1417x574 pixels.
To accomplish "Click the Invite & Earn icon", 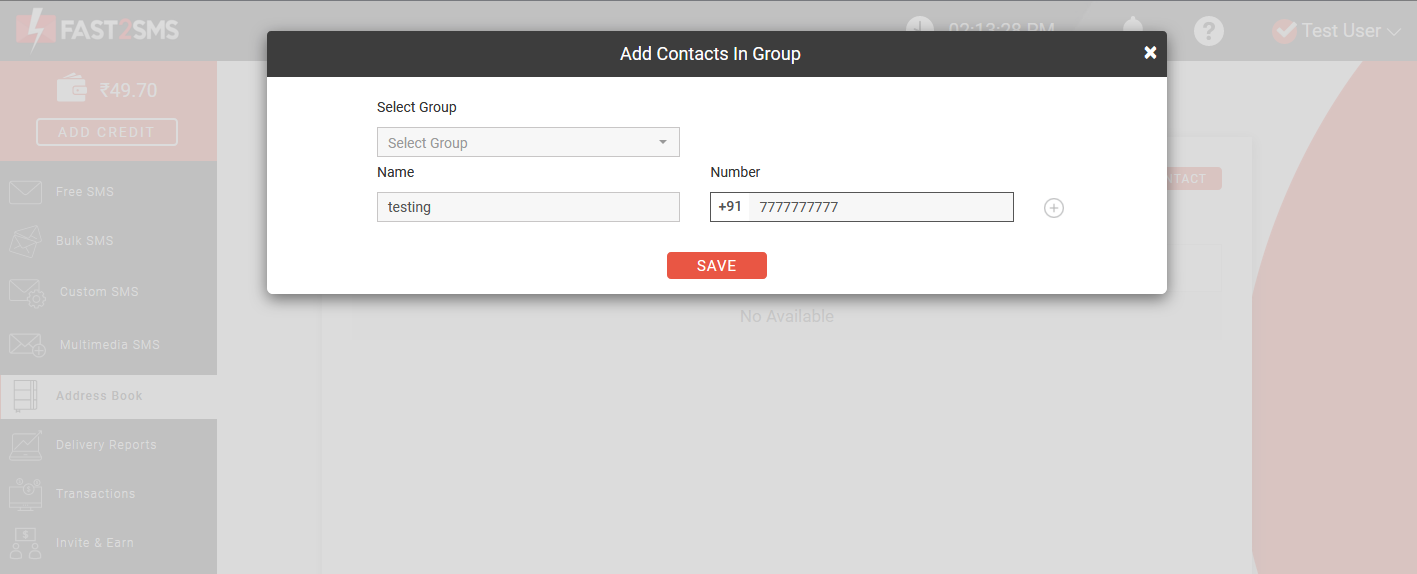I will (x=25, y=543).
